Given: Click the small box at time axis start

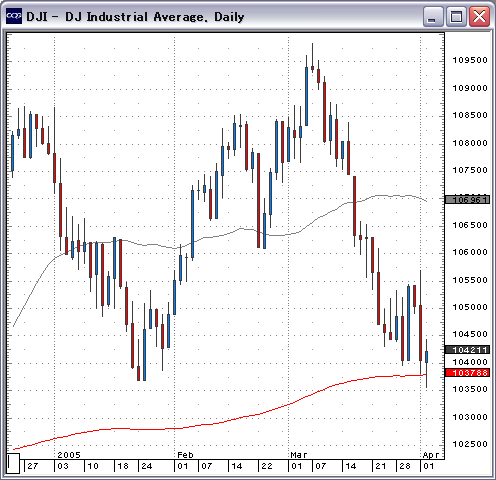Looking at the screenshot, I should tap(13, 463).
